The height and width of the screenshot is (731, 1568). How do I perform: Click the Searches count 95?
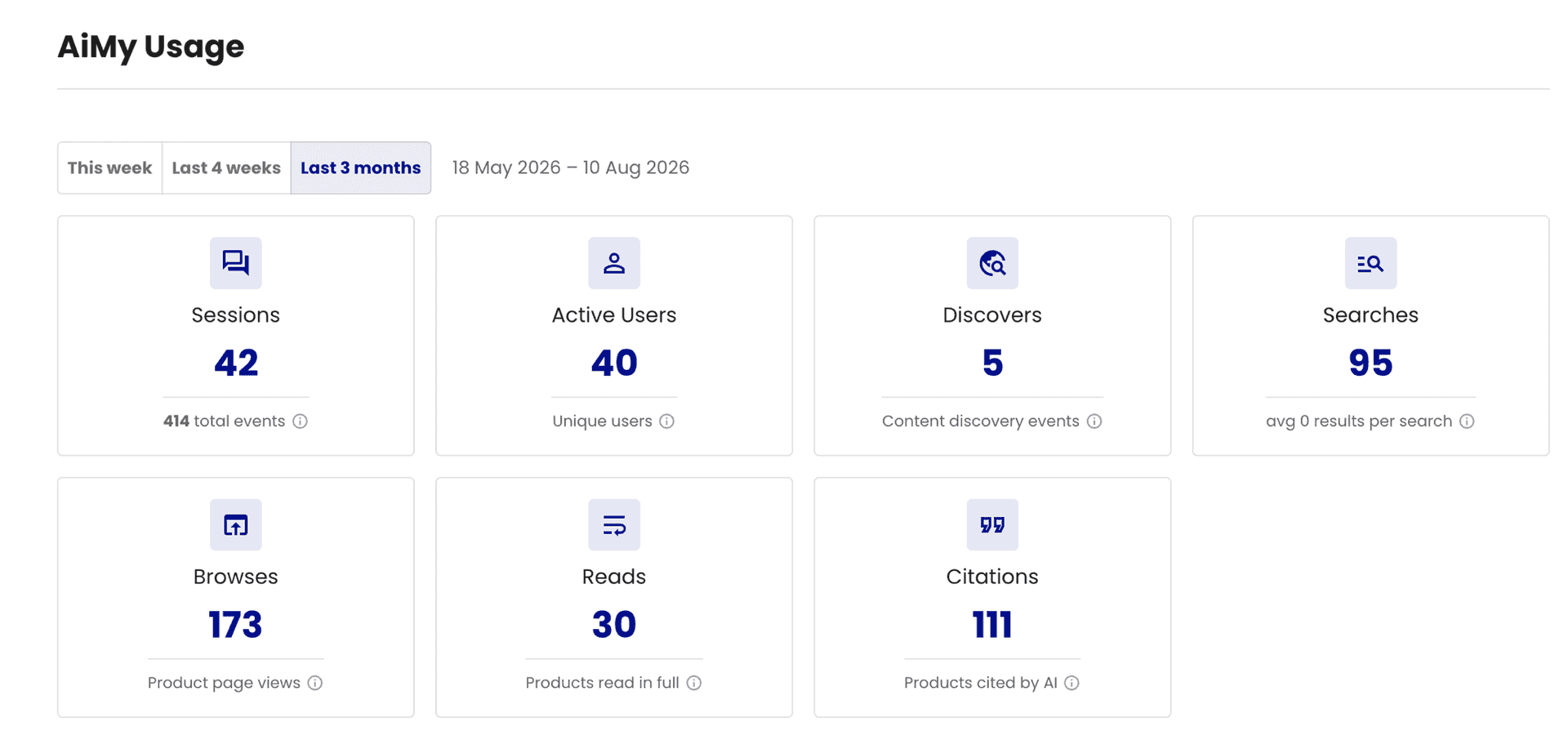pyautogui.click(x=1370, y=363)
